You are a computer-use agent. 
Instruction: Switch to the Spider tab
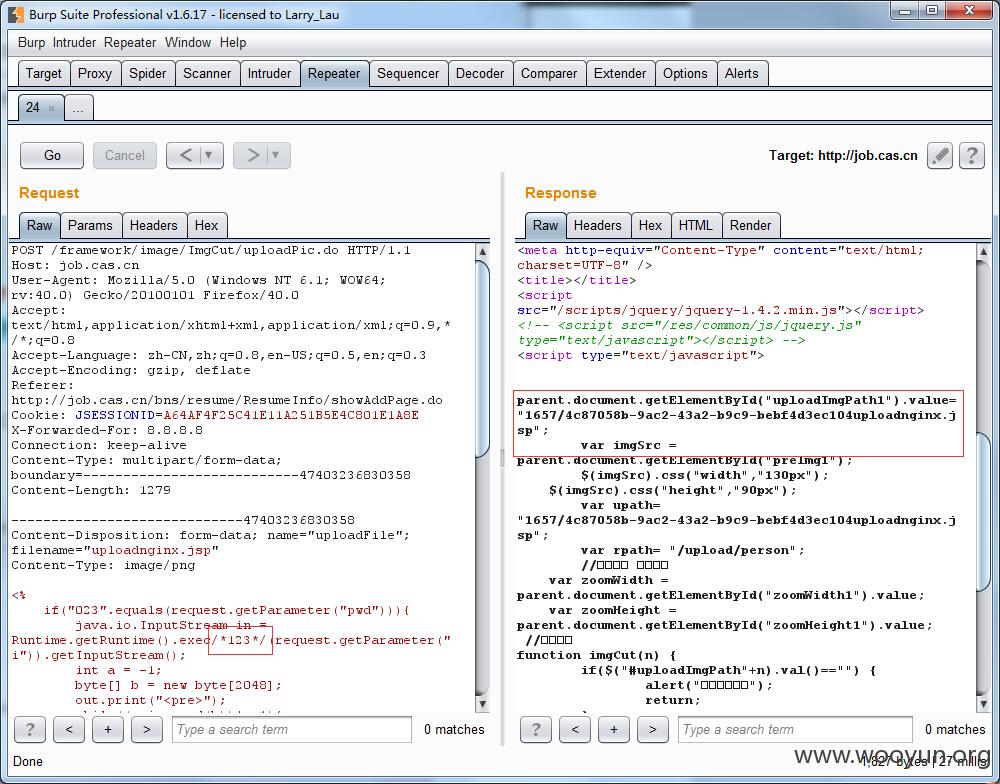click(147, 73)
